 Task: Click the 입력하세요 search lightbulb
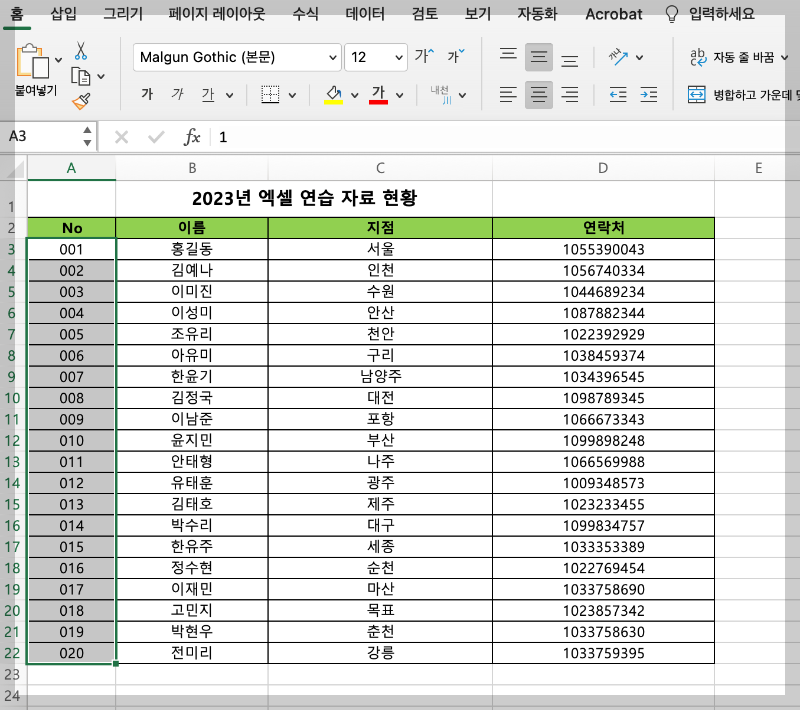tap(670, 14)
